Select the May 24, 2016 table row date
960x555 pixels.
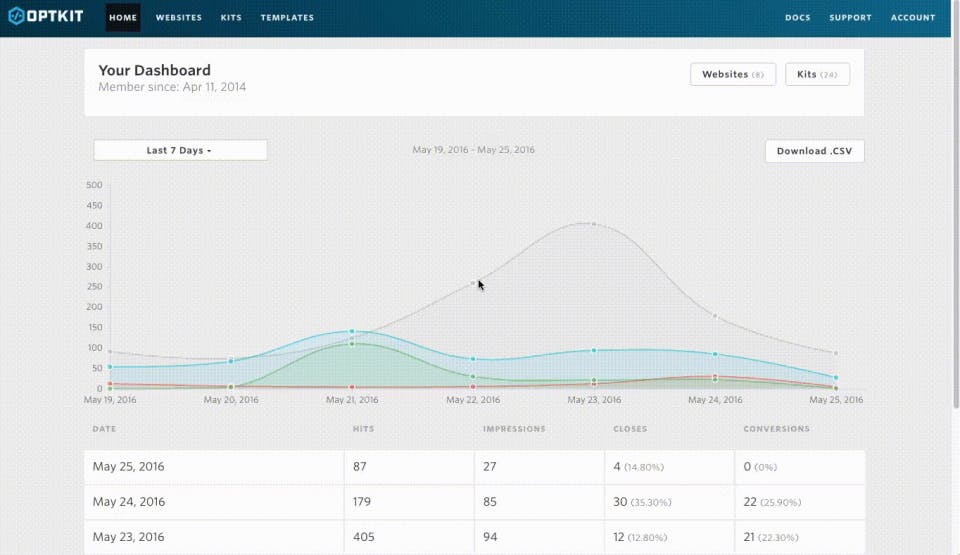click(129, 502)
